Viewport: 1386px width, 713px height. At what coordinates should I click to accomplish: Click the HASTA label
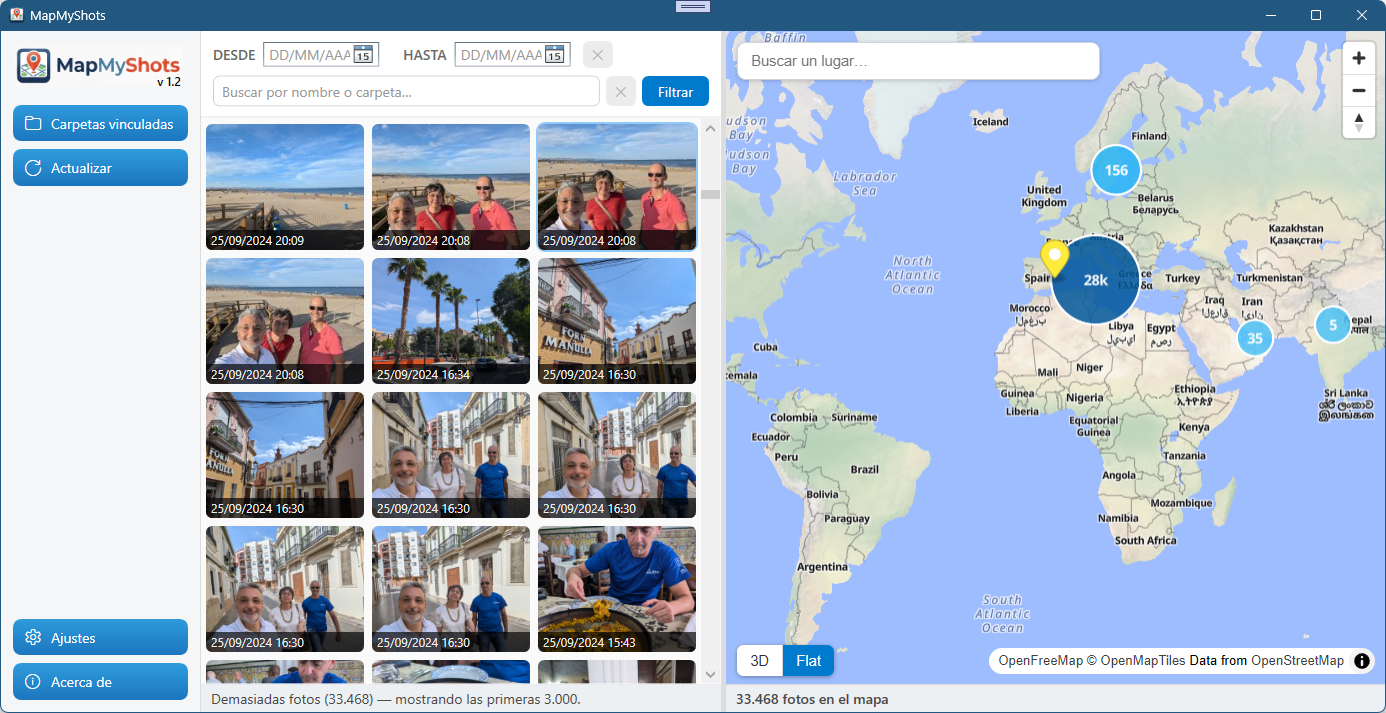(x=425, y=55)
